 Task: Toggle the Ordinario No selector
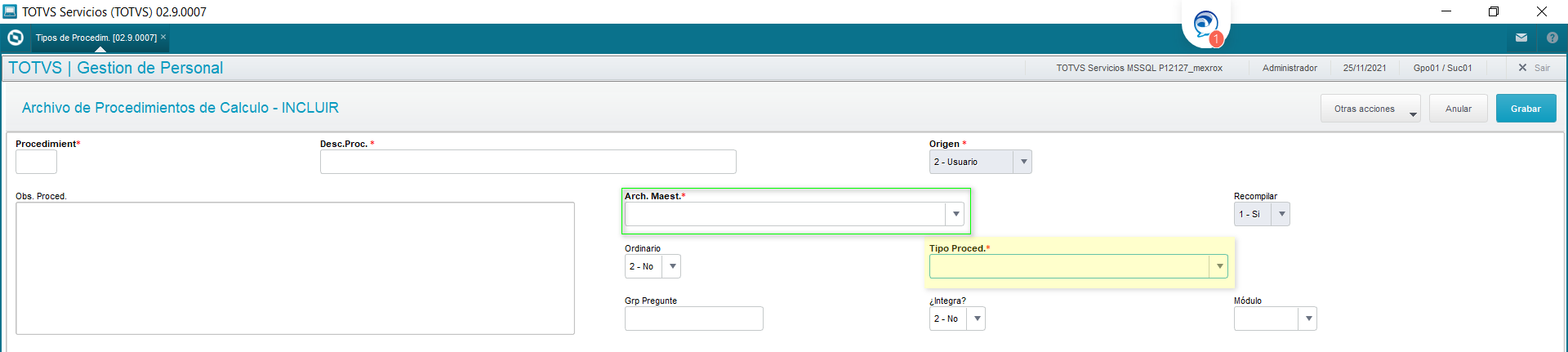pyautogui.click(x=653, y=266)
